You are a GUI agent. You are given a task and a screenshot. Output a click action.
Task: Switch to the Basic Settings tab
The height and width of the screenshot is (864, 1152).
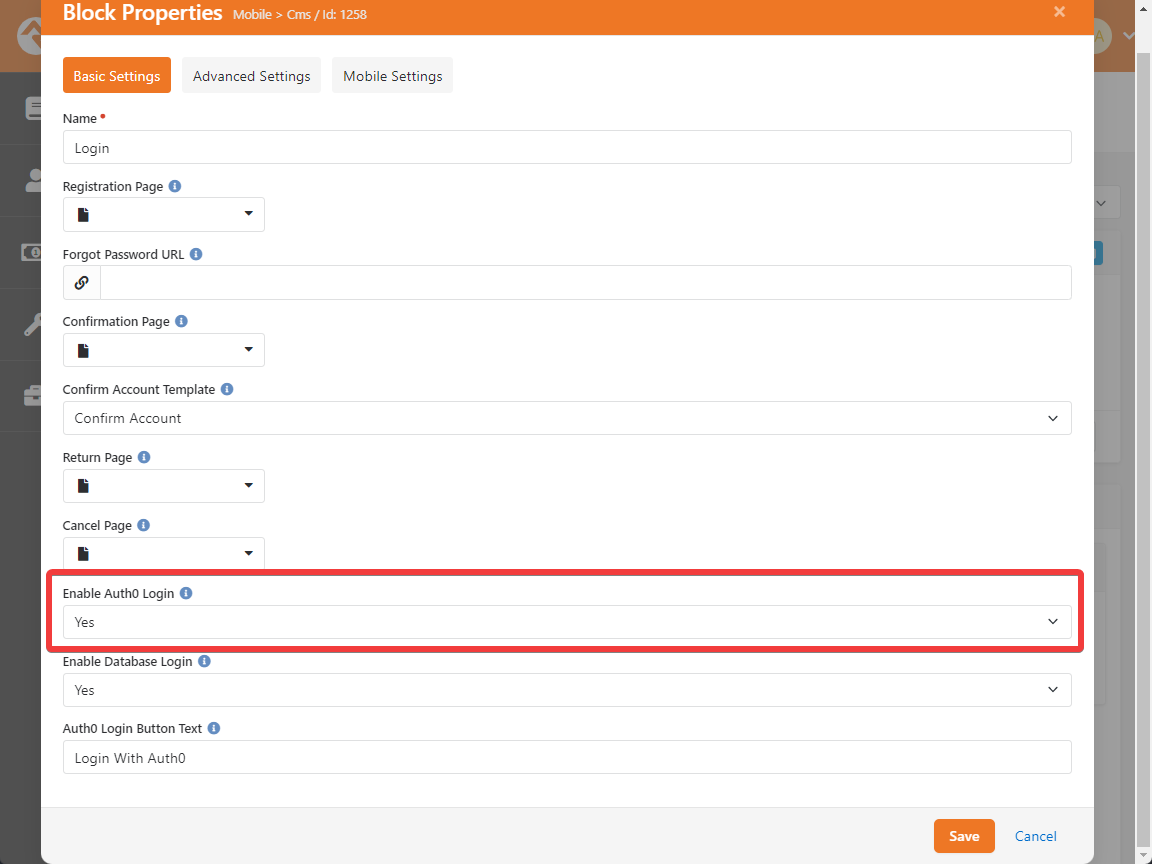point(117,76)
